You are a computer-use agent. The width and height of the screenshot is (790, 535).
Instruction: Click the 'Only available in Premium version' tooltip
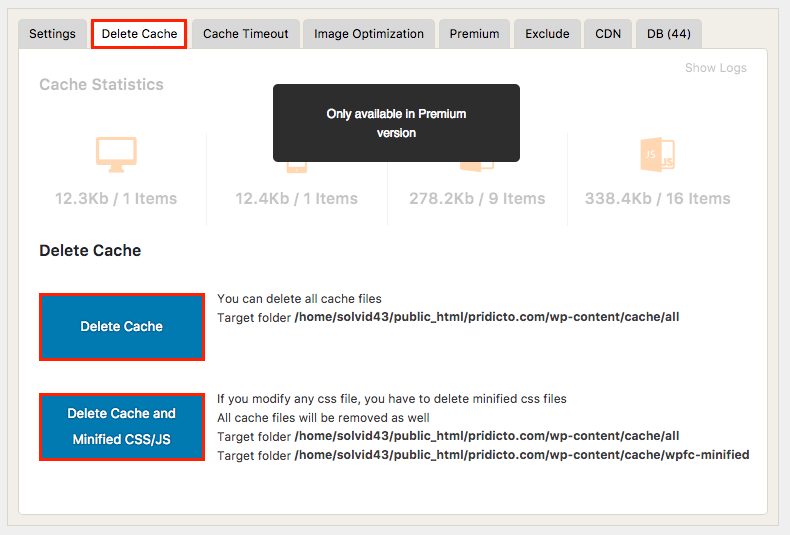click(x=396, y=123)
